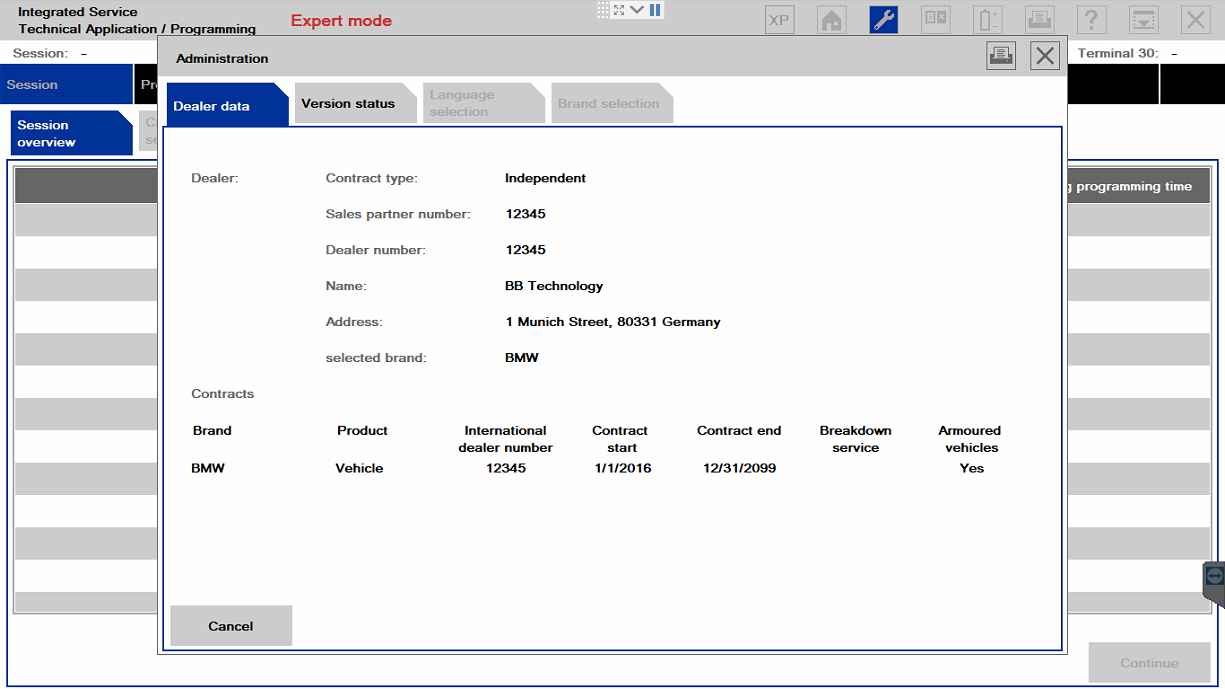Image resolution: width=1225 pixels, height=689 pixels.
Task: Click the Breakdown service column header
Action: point(855,439)
